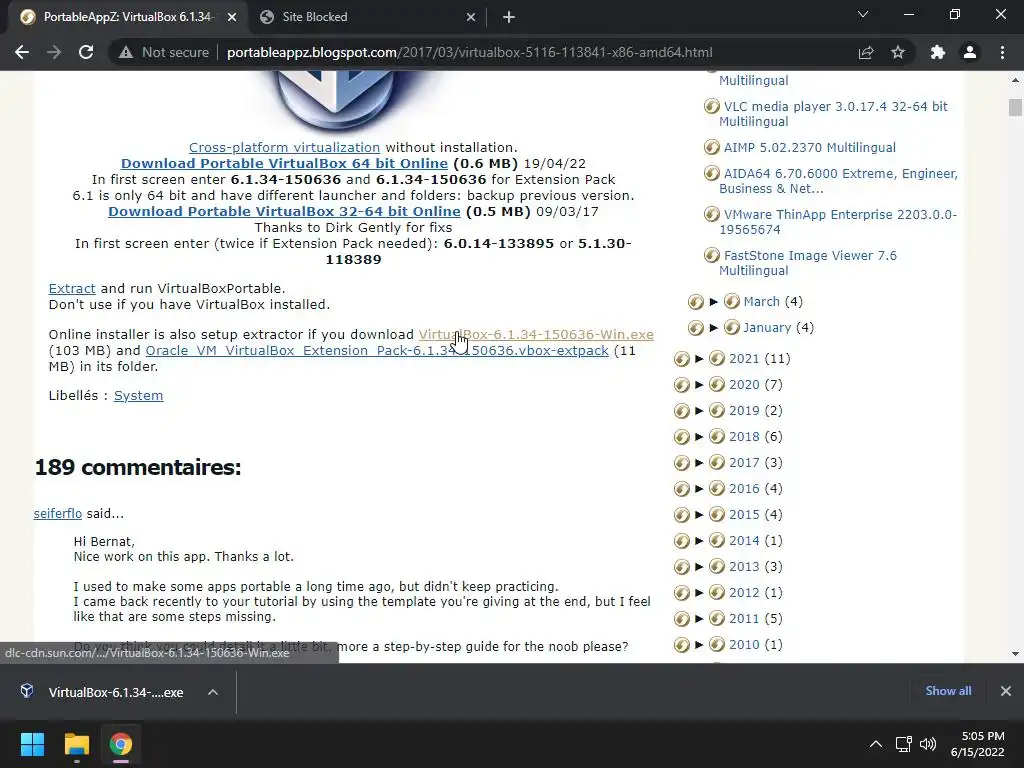Open 2012 archive link
The height and width of the screenshot is (768, 1024).
tap(744, 593)
